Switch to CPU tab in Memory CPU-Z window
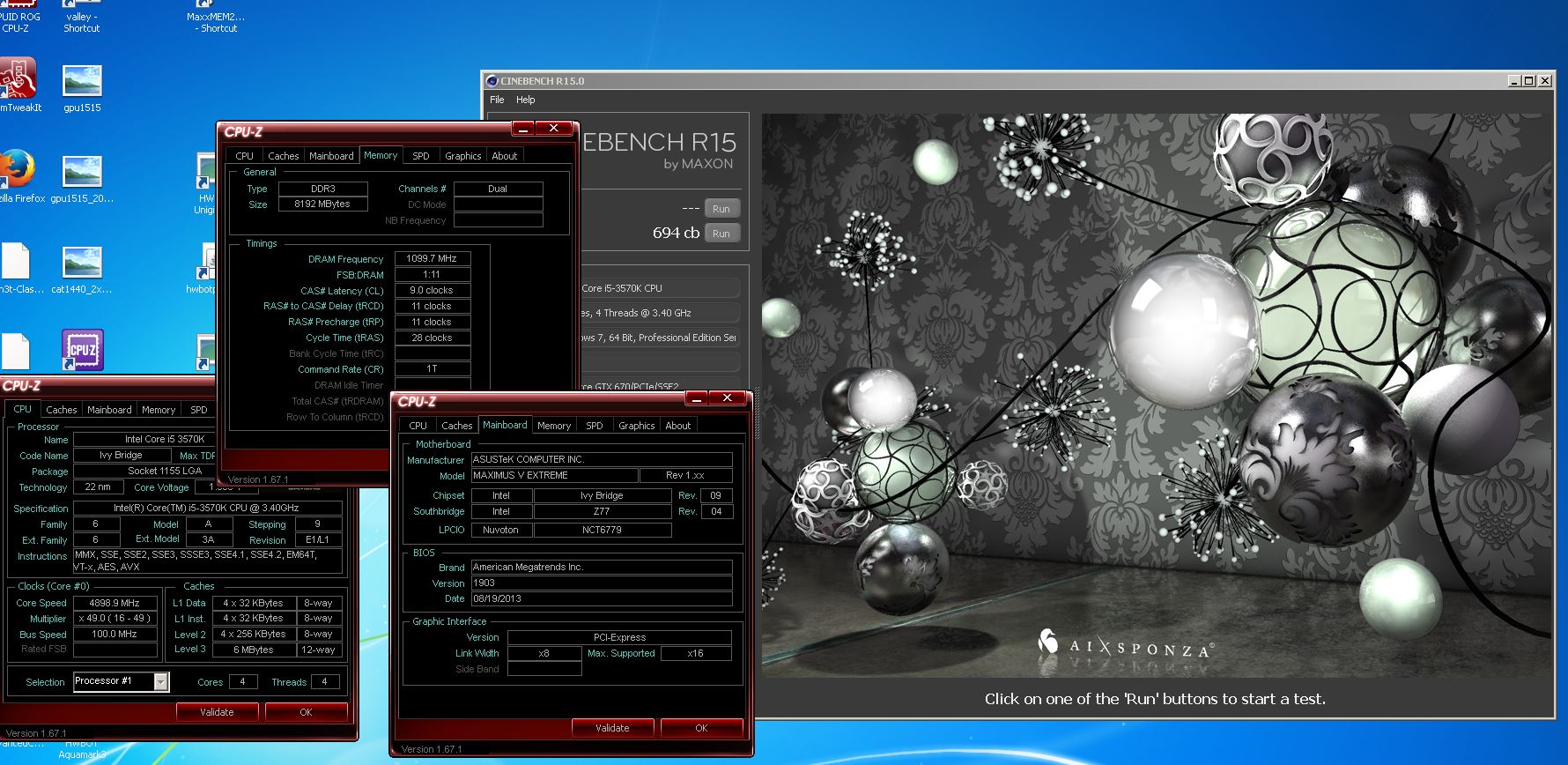Image resolution: width=1568 pixels, height=765 pixels. [x=244, y=156]
